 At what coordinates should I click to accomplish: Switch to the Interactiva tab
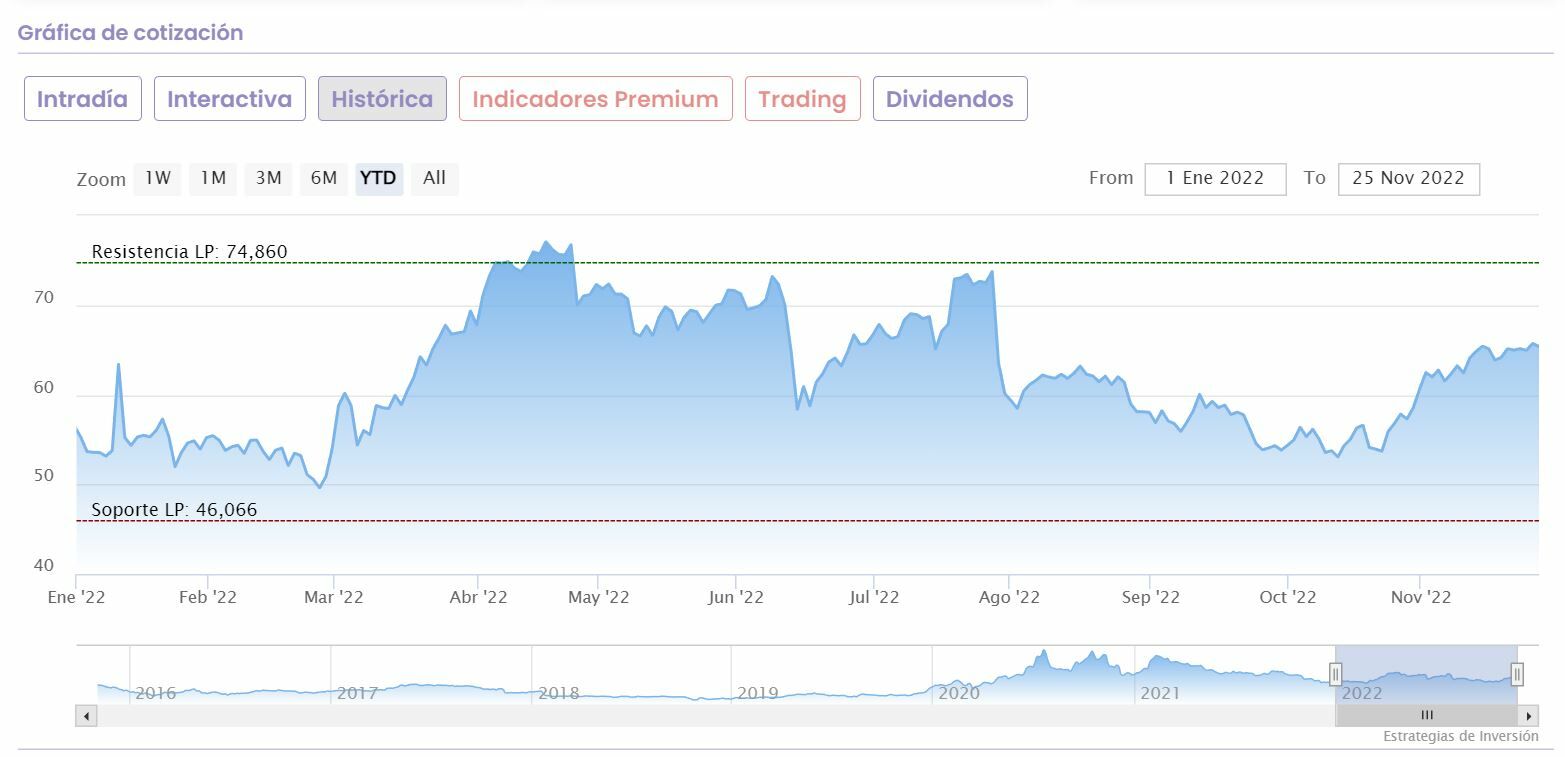click(x=229, y=99)
